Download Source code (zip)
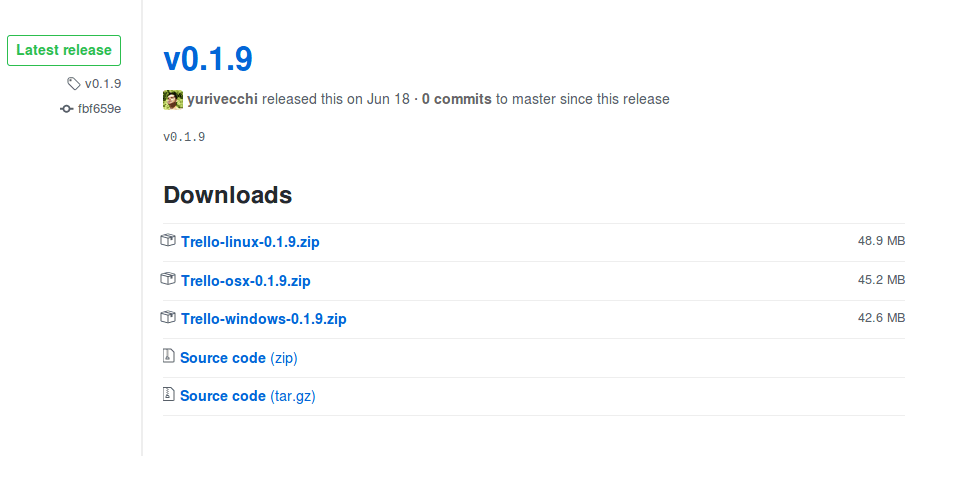 (x=238, y=358)
